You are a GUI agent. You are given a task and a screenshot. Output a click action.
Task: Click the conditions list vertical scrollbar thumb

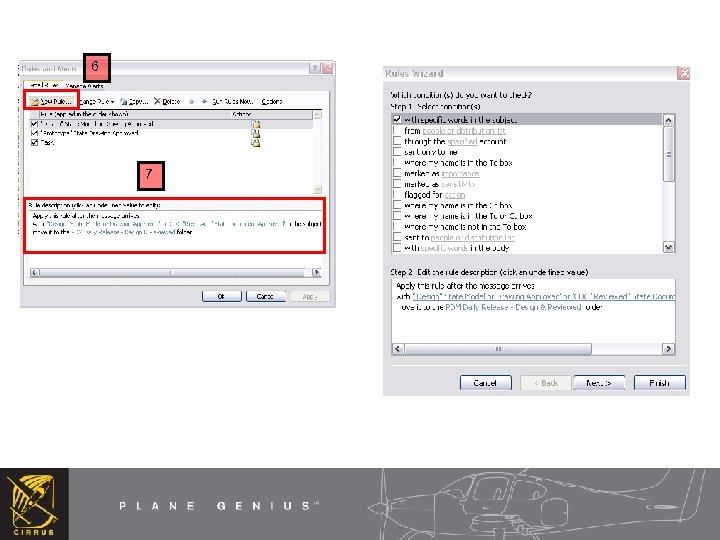tap(669, 154)
